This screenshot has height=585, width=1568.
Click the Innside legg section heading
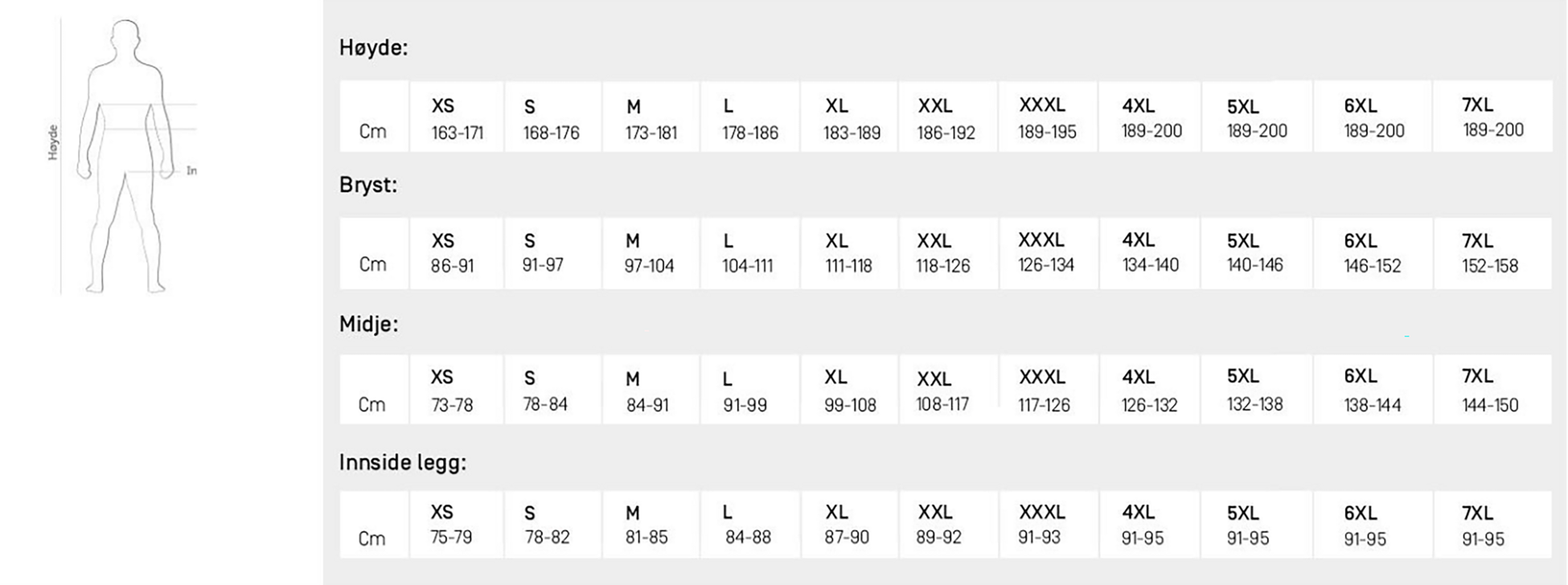pyautogui.click(x=402, y=463)
